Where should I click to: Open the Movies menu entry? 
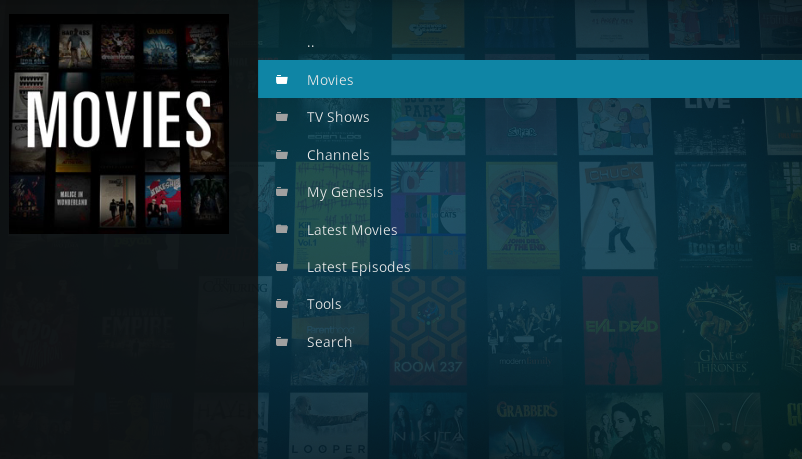[530, 79]
